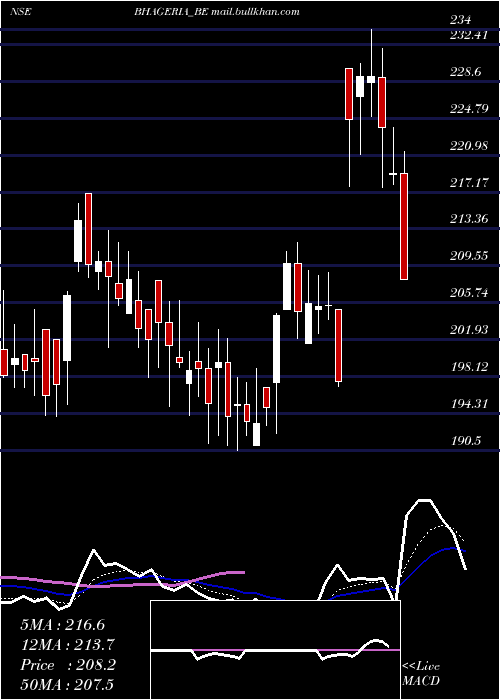Click the 190.5 price axis label
This screenshot has height=700, width=500.
pyautogui.click(x=466, y=440)
